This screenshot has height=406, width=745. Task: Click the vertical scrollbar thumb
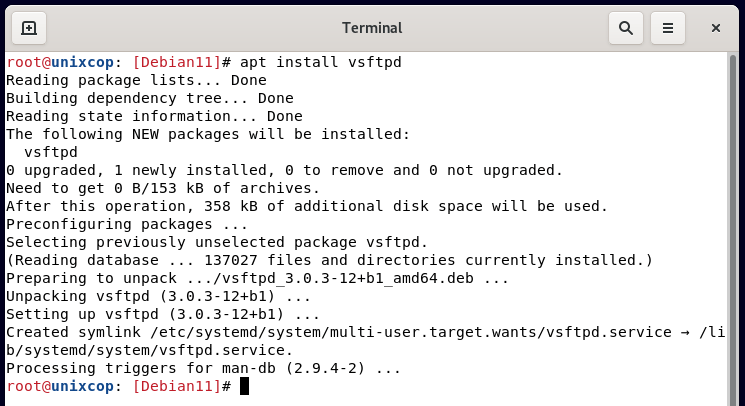tap(732, 228)
